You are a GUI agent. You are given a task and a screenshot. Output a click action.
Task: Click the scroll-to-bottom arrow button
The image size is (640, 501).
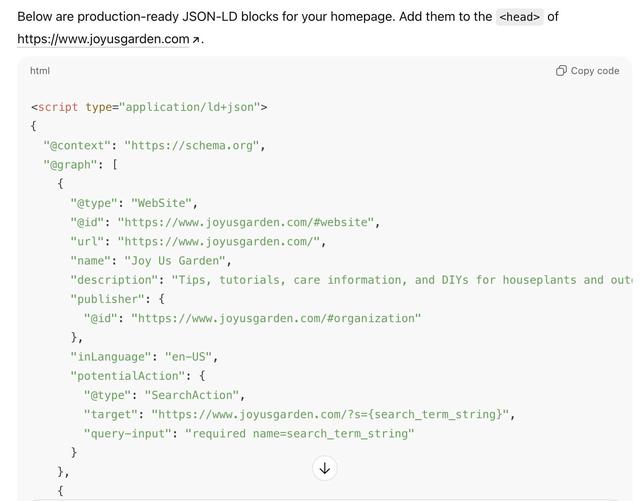[325, 468]
